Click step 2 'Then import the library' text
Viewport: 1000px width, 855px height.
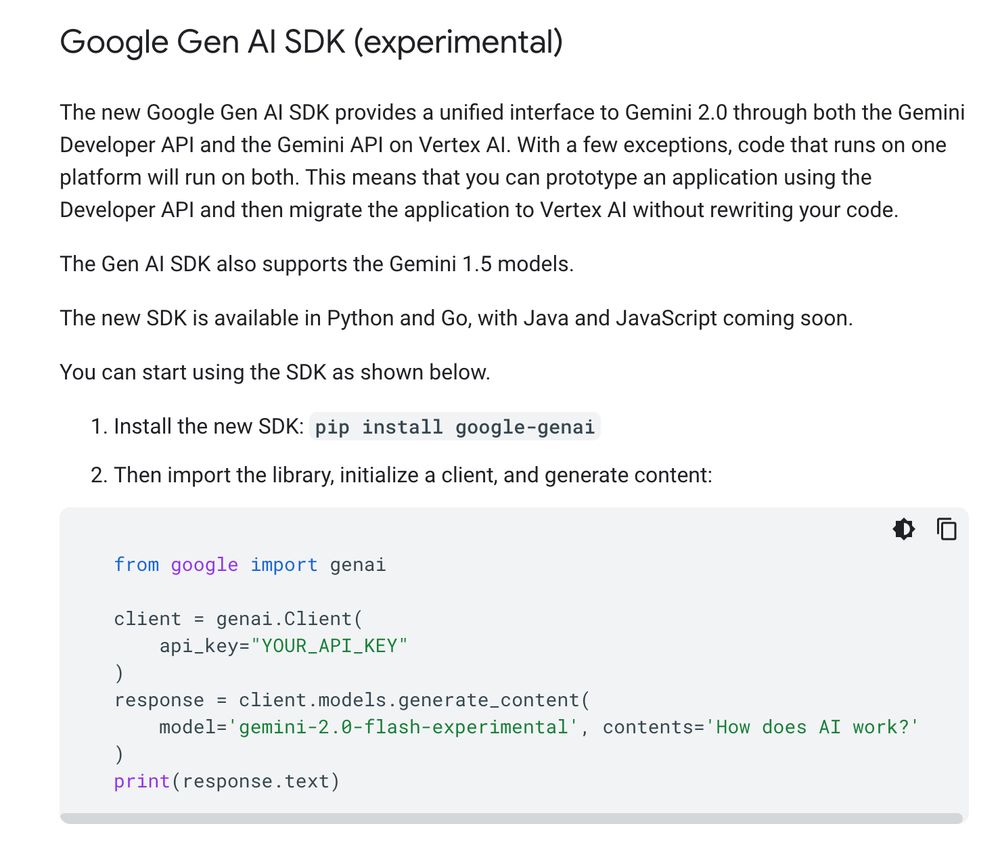413,475
